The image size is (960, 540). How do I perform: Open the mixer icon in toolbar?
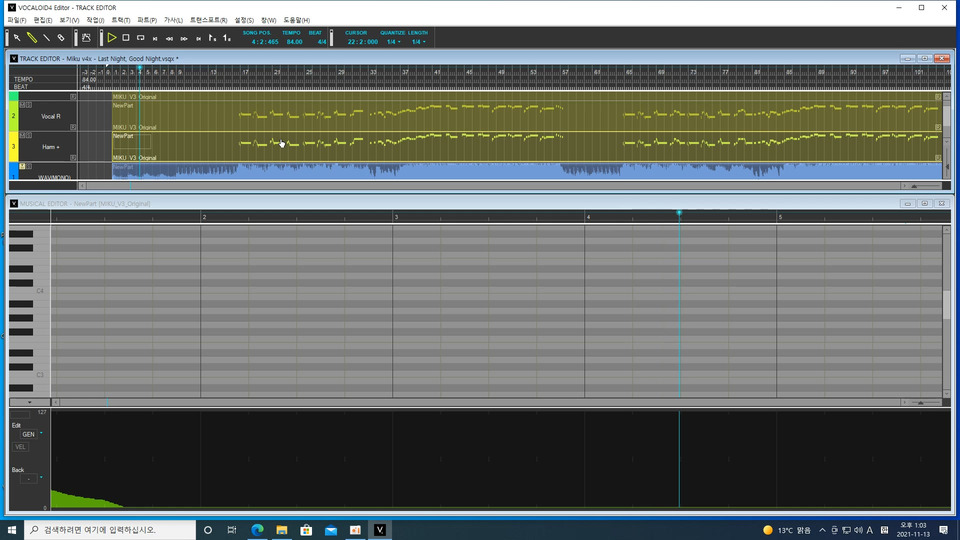86,38
